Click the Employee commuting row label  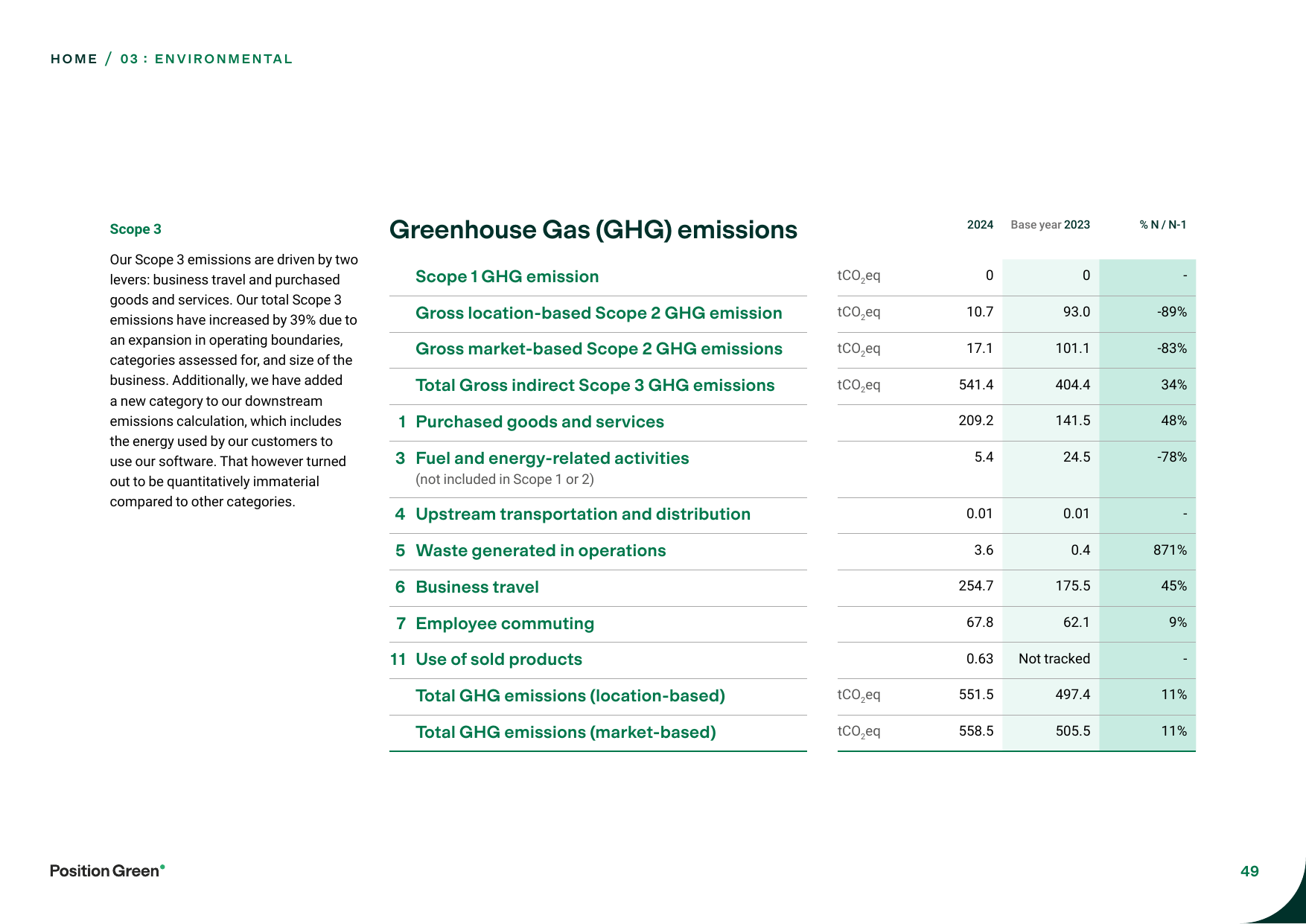[505, 623]
